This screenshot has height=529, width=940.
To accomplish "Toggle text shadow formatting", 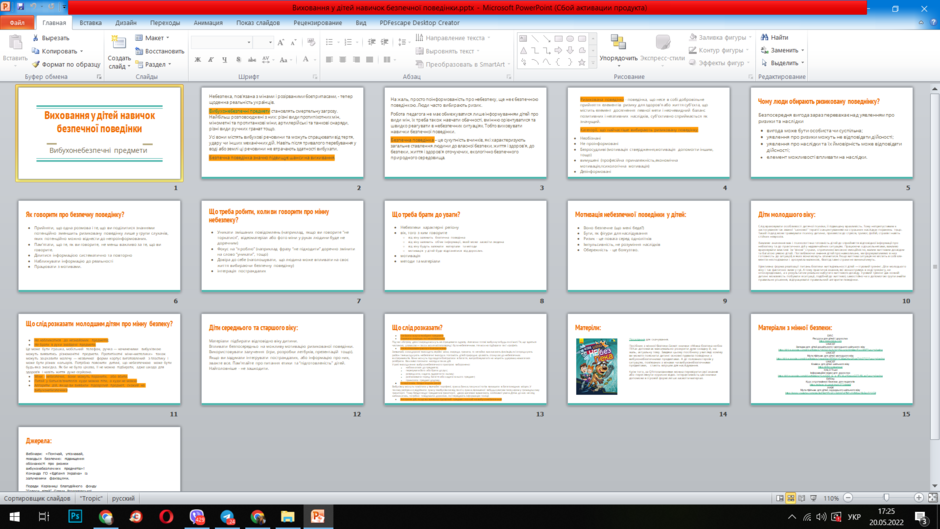I will point(238,60).
